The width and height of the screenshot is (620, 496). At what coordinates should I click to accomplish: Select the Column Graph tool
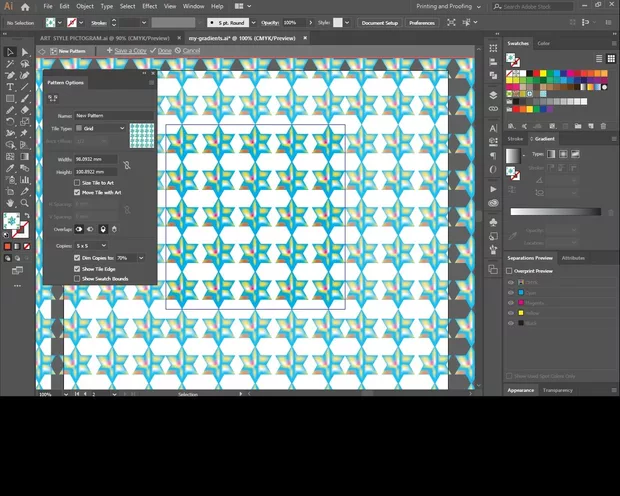coord(25,180)
